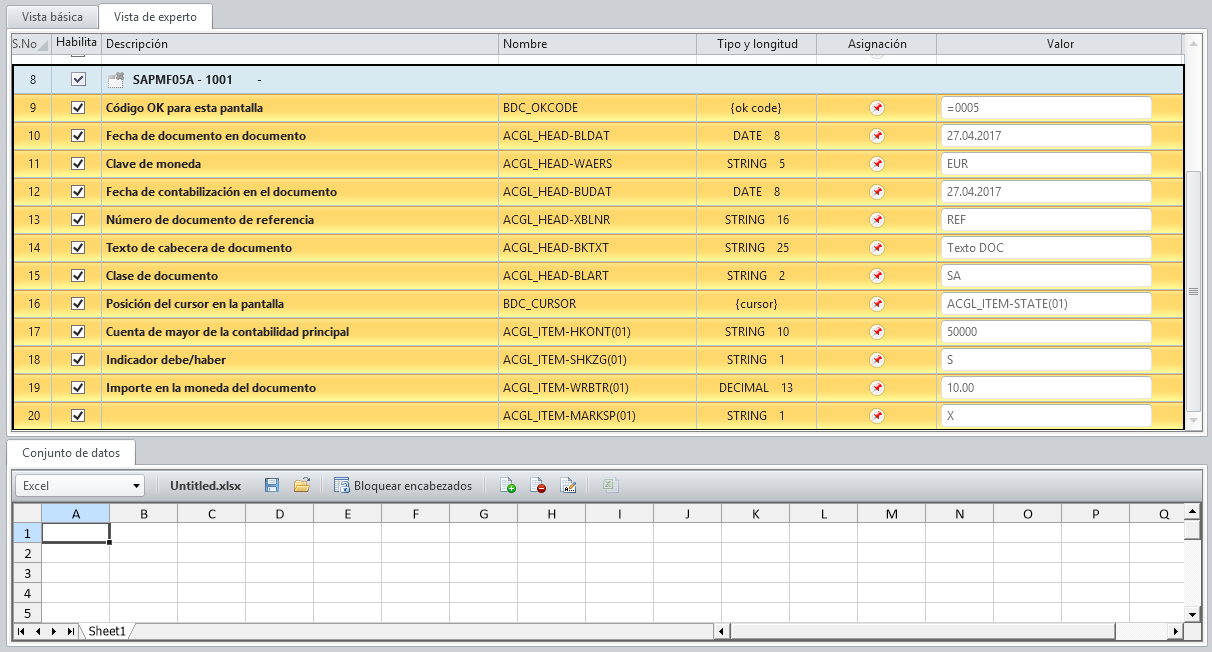1212x652 pixels.
Task: Click assignment pin for ACGL_ITEM-HKONT(01)
Action: pos(877,331)
